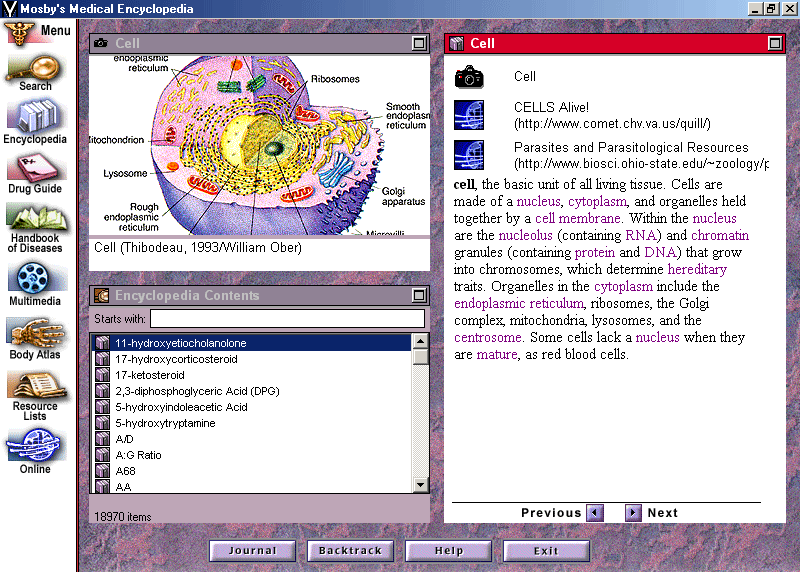Open the Body Atlas skeleton hand icon
Screen dimensions: 800x572
click(36, 333)
